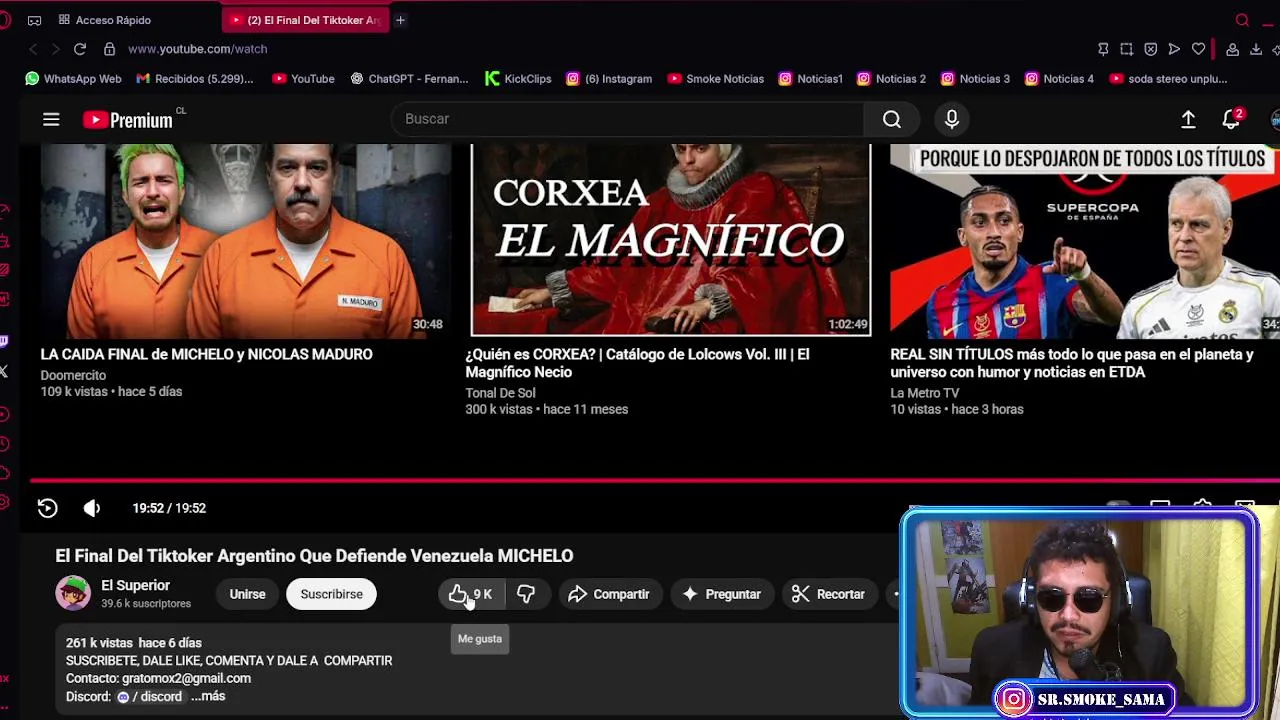Click the video title text 'El Final Del Tiktoker'
This screenshot has height=720, width=1280.
(x=314, y=556)
